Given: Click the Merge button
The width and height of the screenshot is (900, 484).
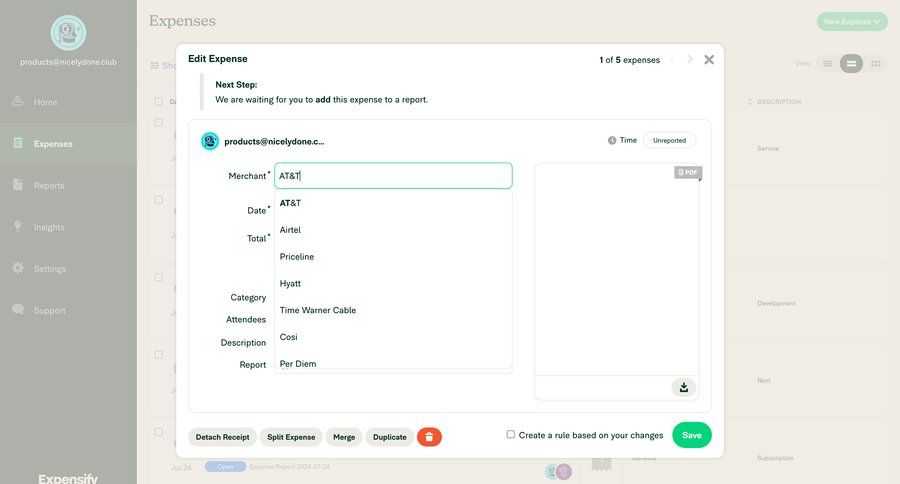Looking at the screenshot, I should click(x=344, y=437).
